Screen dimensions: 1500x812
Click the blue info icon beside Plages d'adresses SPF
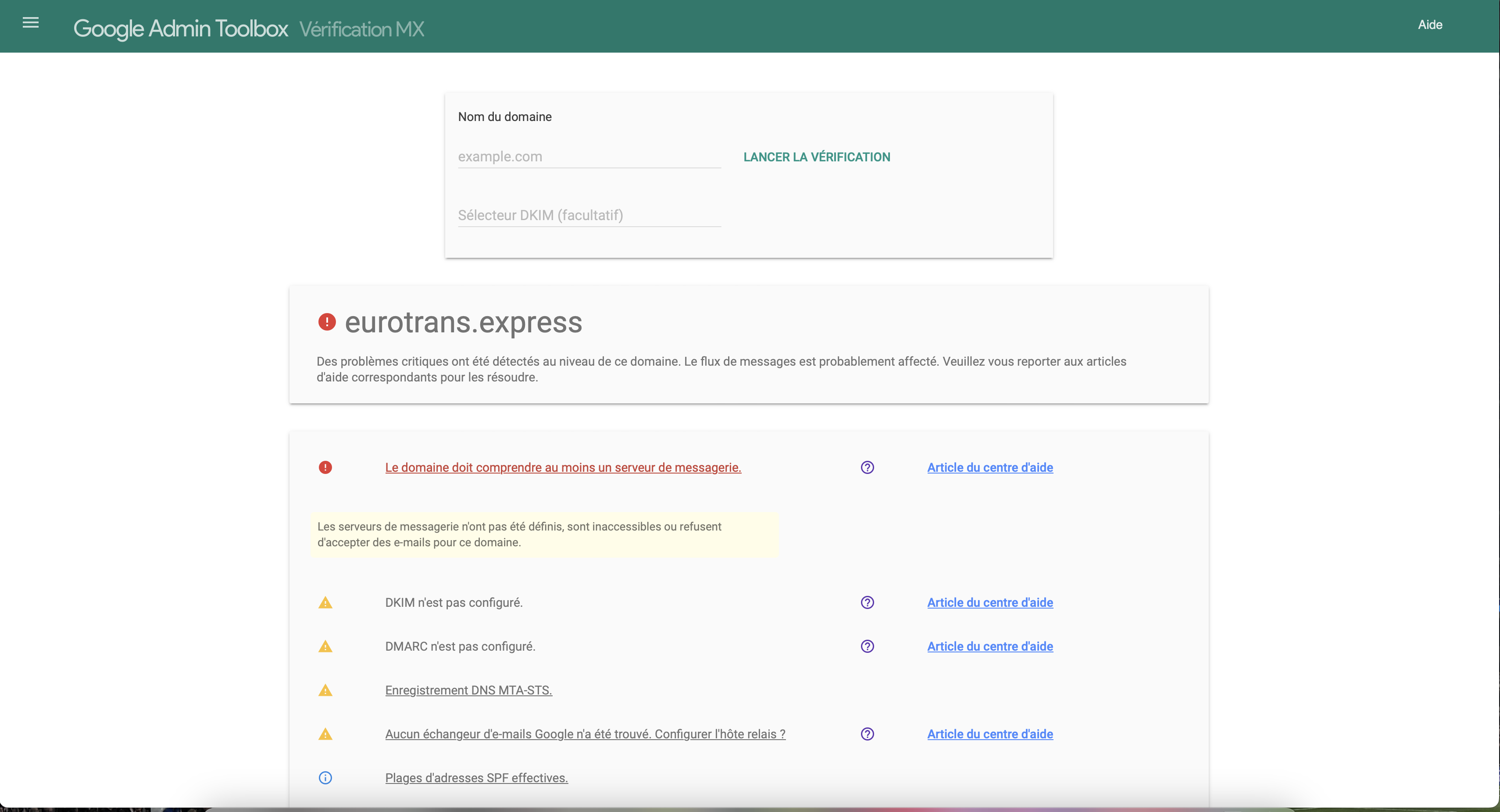[x=325, y=778]
